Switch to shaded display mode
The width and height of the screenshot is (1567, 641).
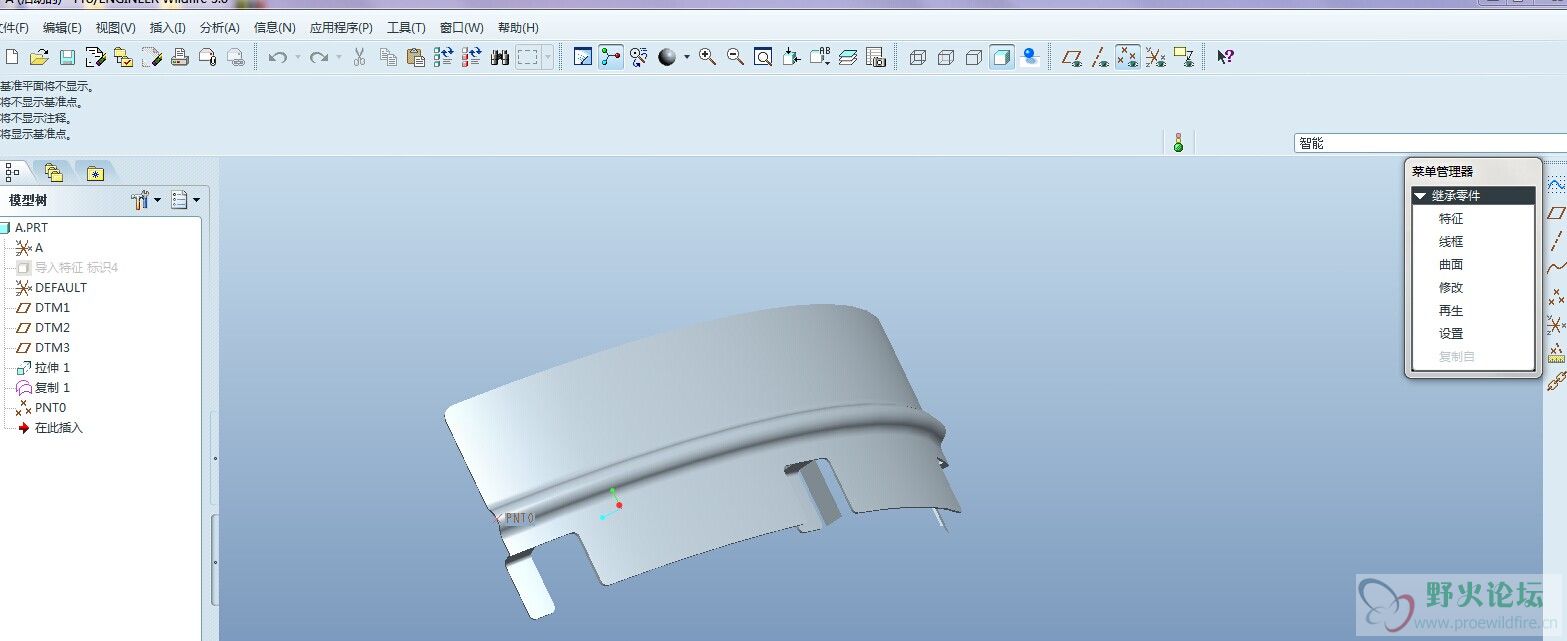click(x=1002, y=57)
